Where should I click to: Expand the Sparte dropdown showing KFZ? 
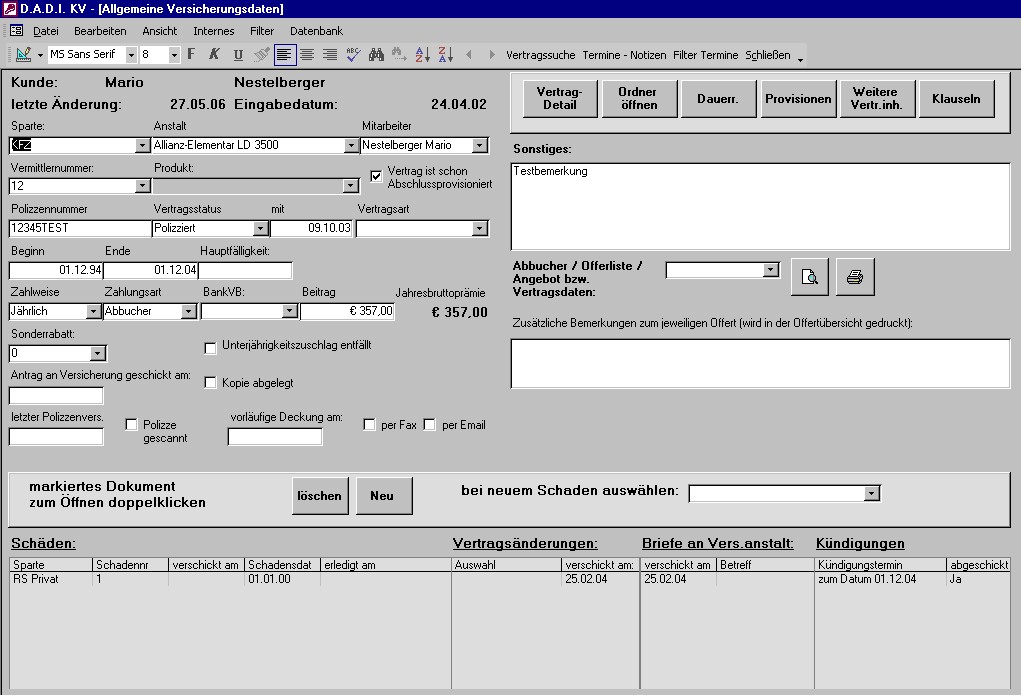coord(142,146)
